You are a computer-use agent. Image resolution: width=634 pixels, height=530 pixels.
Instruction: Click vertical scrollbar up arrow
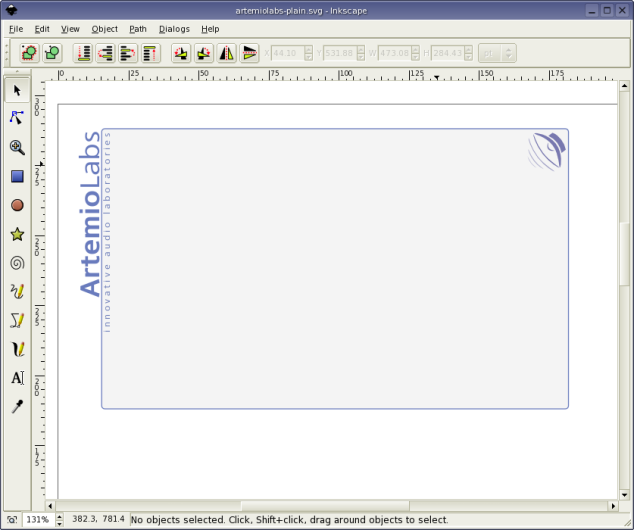pos(624,86)
